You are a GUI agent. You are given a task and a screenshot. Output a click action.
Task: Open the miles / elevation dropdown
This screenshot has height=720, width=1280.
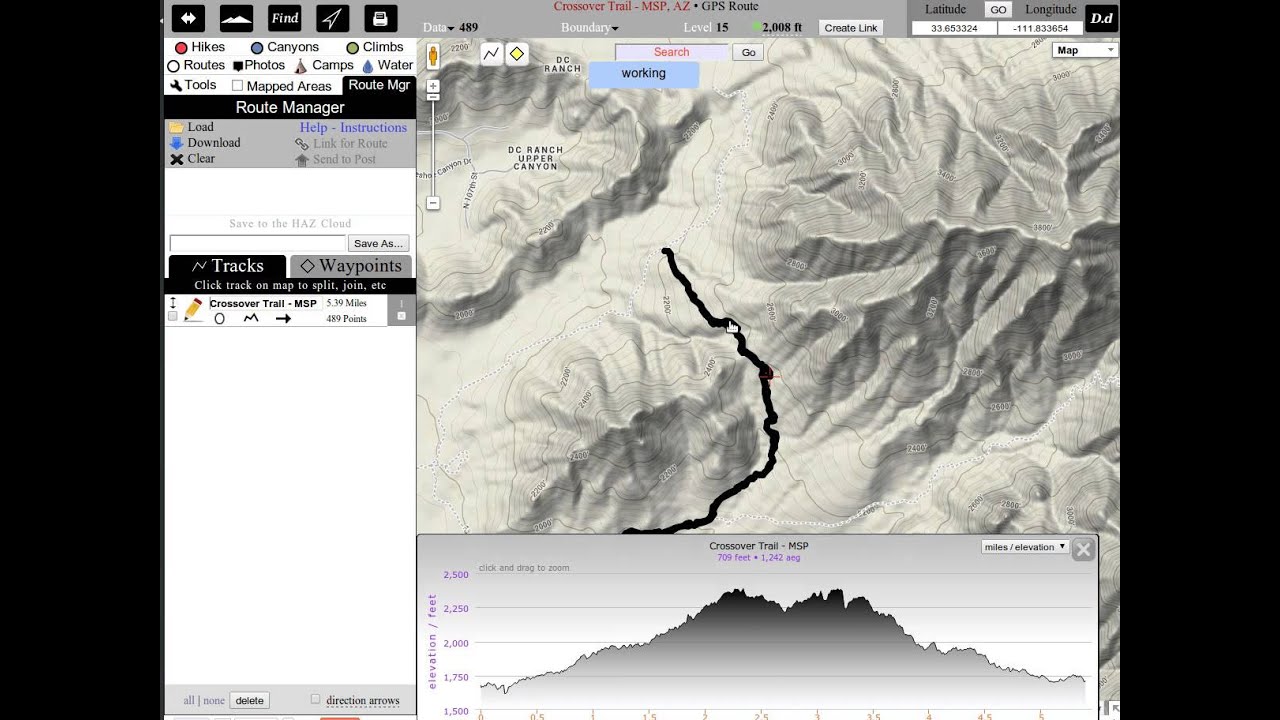(1025, 547)
